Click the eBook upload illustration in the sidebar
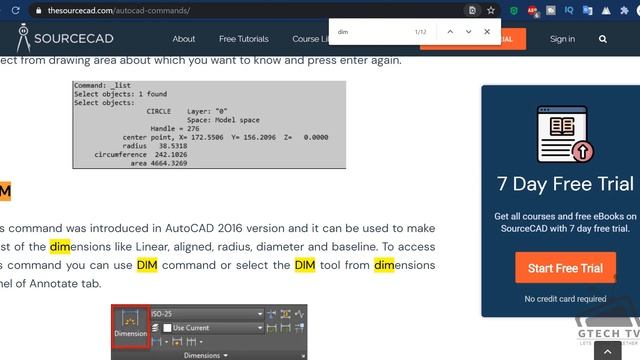Screen dimensions: 640x360 coord(565,134)
